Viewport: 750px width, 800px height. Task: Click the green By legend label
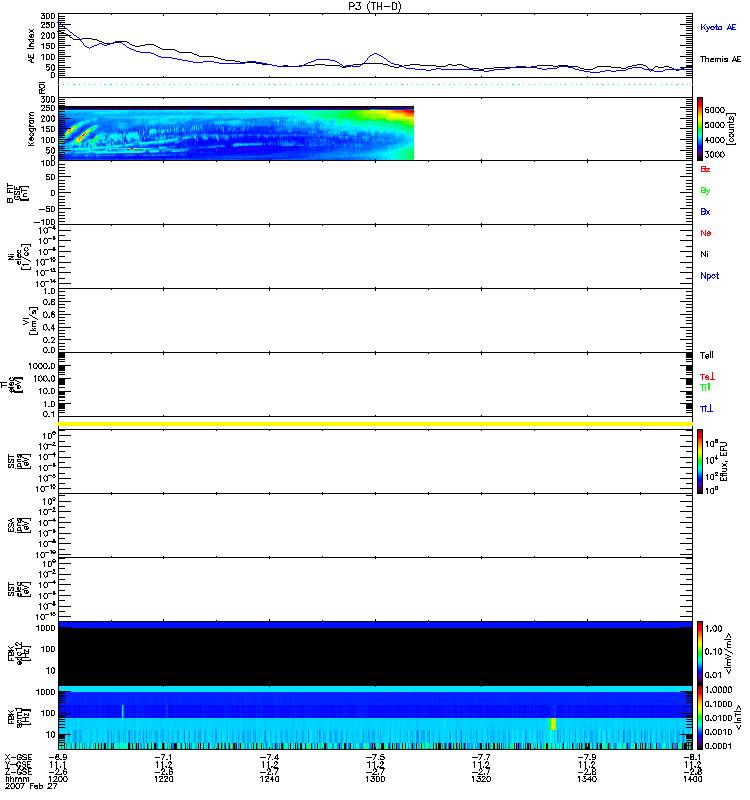(x=705, y=190)
